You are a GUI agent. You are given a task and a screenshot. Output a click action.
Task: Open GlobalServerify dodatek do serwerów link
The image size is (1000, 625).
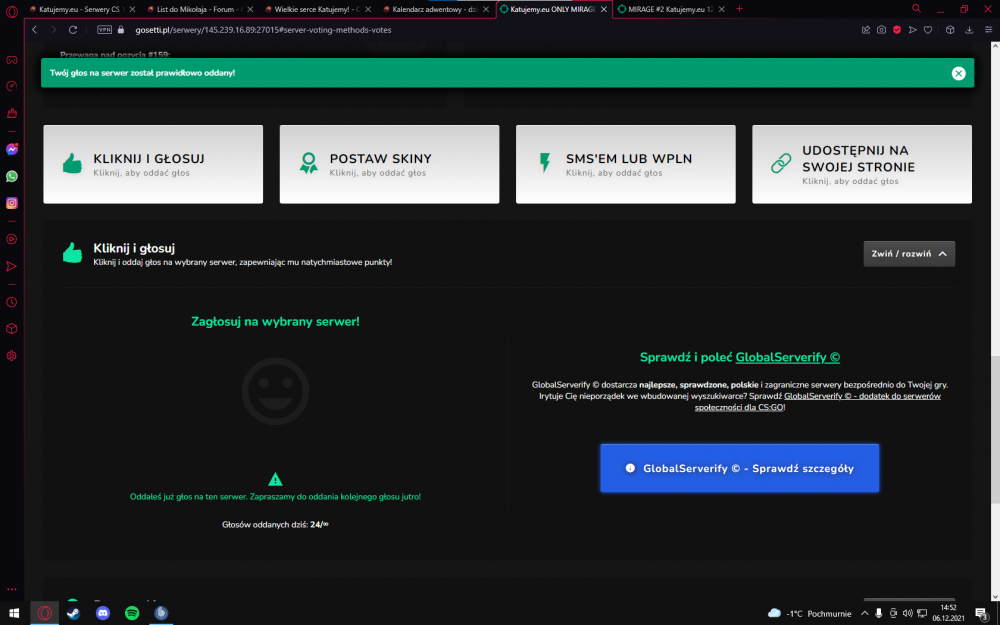click(862, 396)
